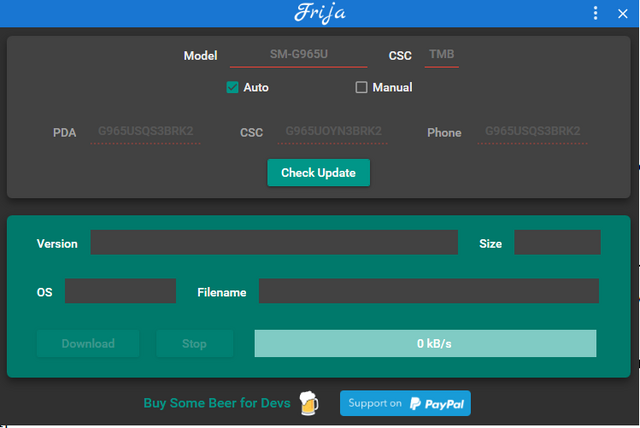Click the Version output box
640x428 pixels.
pos(274,242)
